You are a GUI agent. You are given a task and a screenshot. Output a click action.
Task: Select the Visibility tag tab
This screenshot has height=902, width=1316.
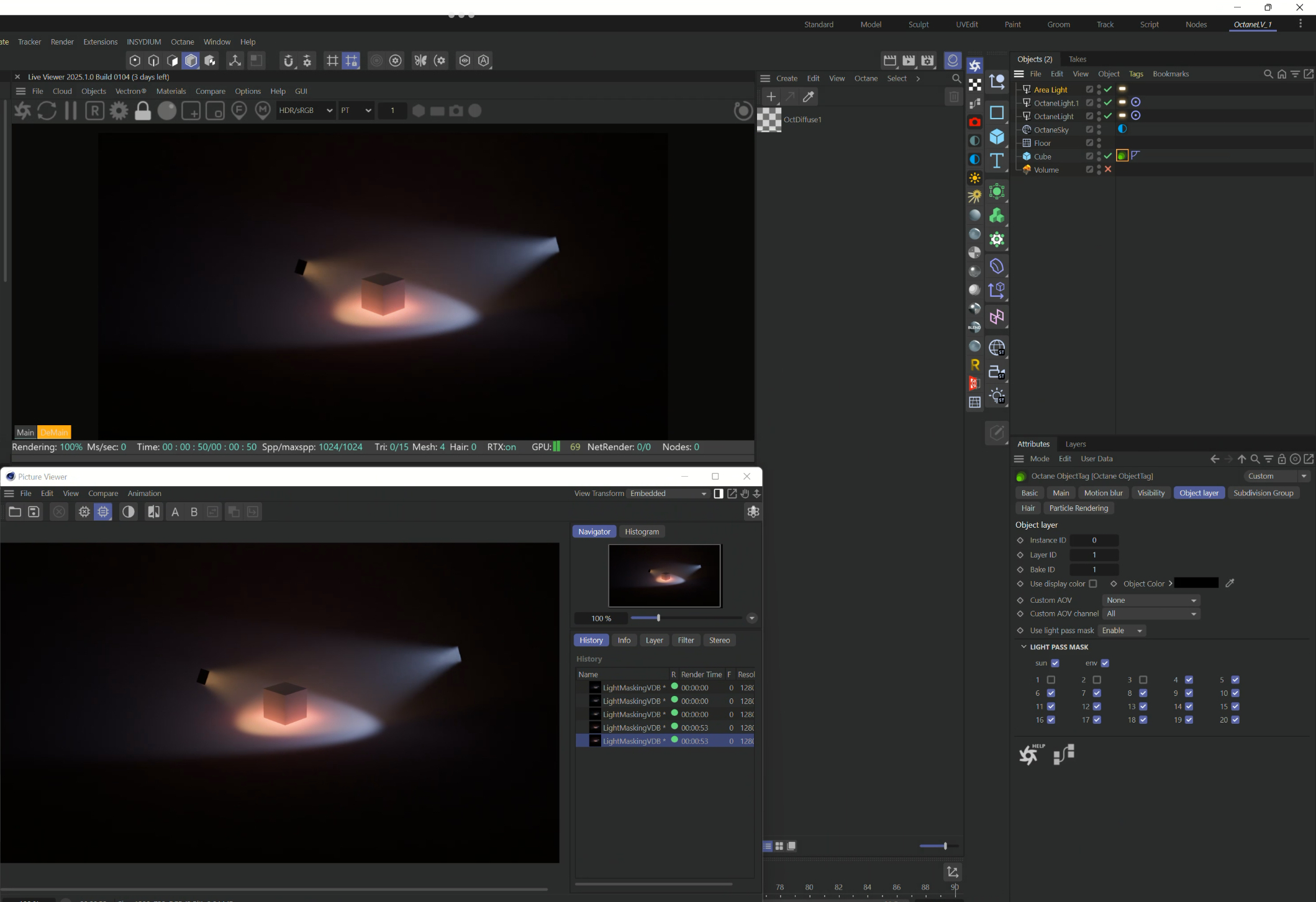pyautogui.click(x=1150, y=493)
